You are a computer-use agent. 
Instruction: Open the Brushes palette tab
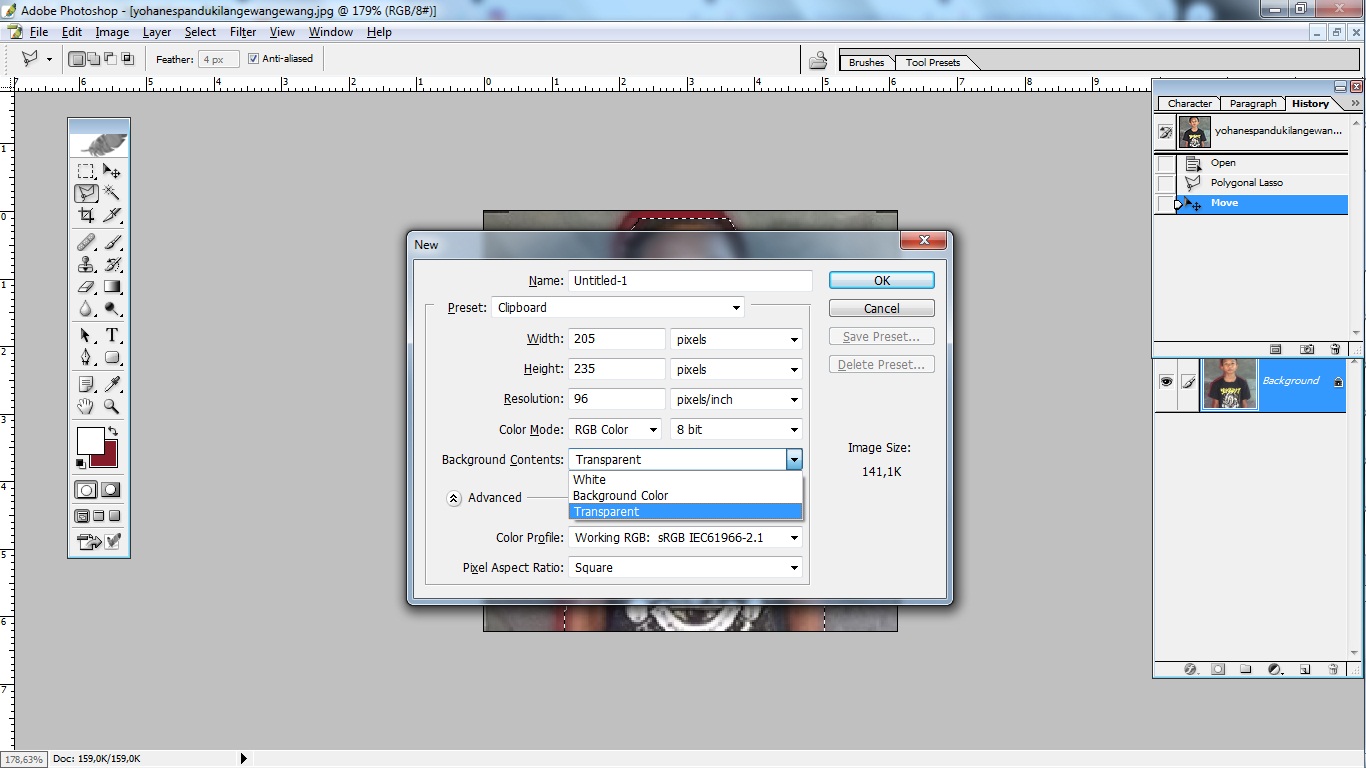pyautogui.click(x=867, y=63)
